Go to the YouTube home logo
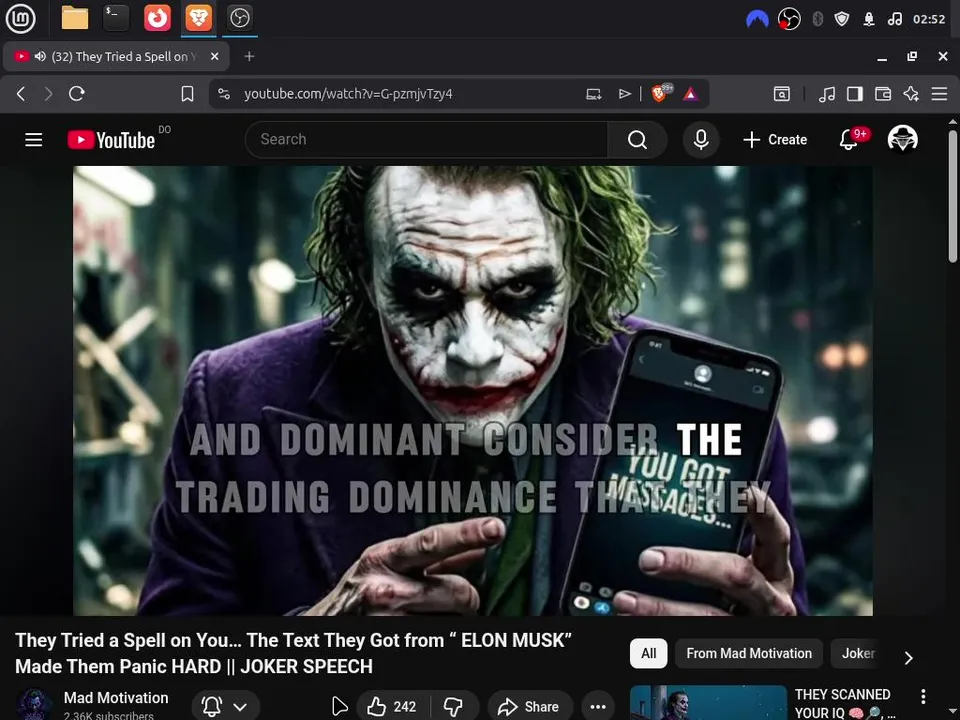960x720 pixels. point(111,140)
